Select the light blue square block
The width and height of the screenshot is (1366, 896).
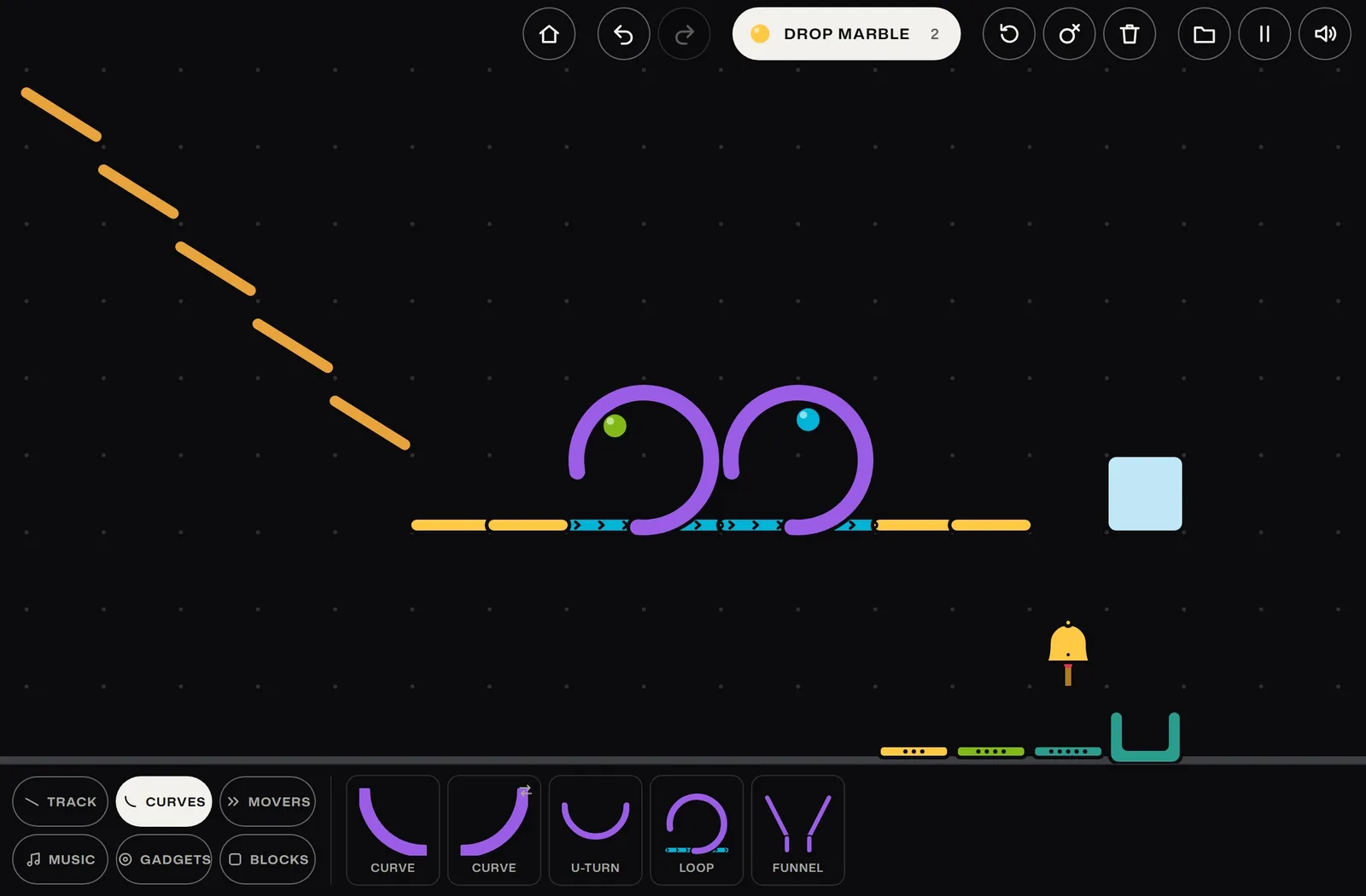[x=1145, y=493]
